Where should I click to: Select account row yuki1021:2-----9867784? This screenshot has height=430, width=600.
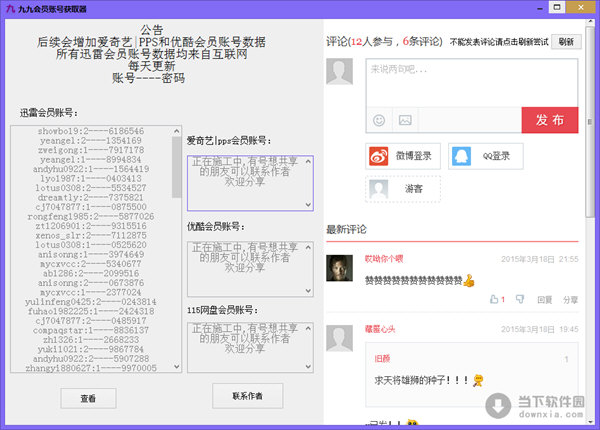click(91, 349)
